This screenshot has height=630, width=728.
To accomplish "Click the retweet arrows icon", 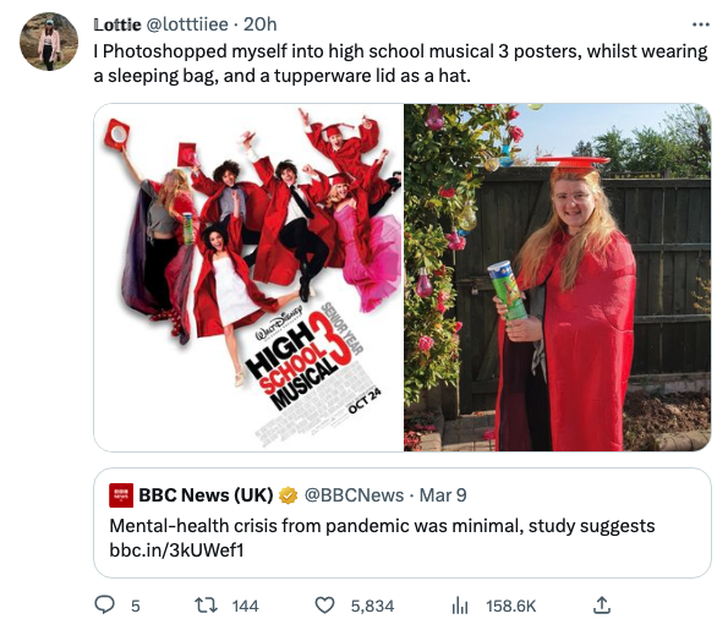I will pyautogui.click(x=207, y=605).
